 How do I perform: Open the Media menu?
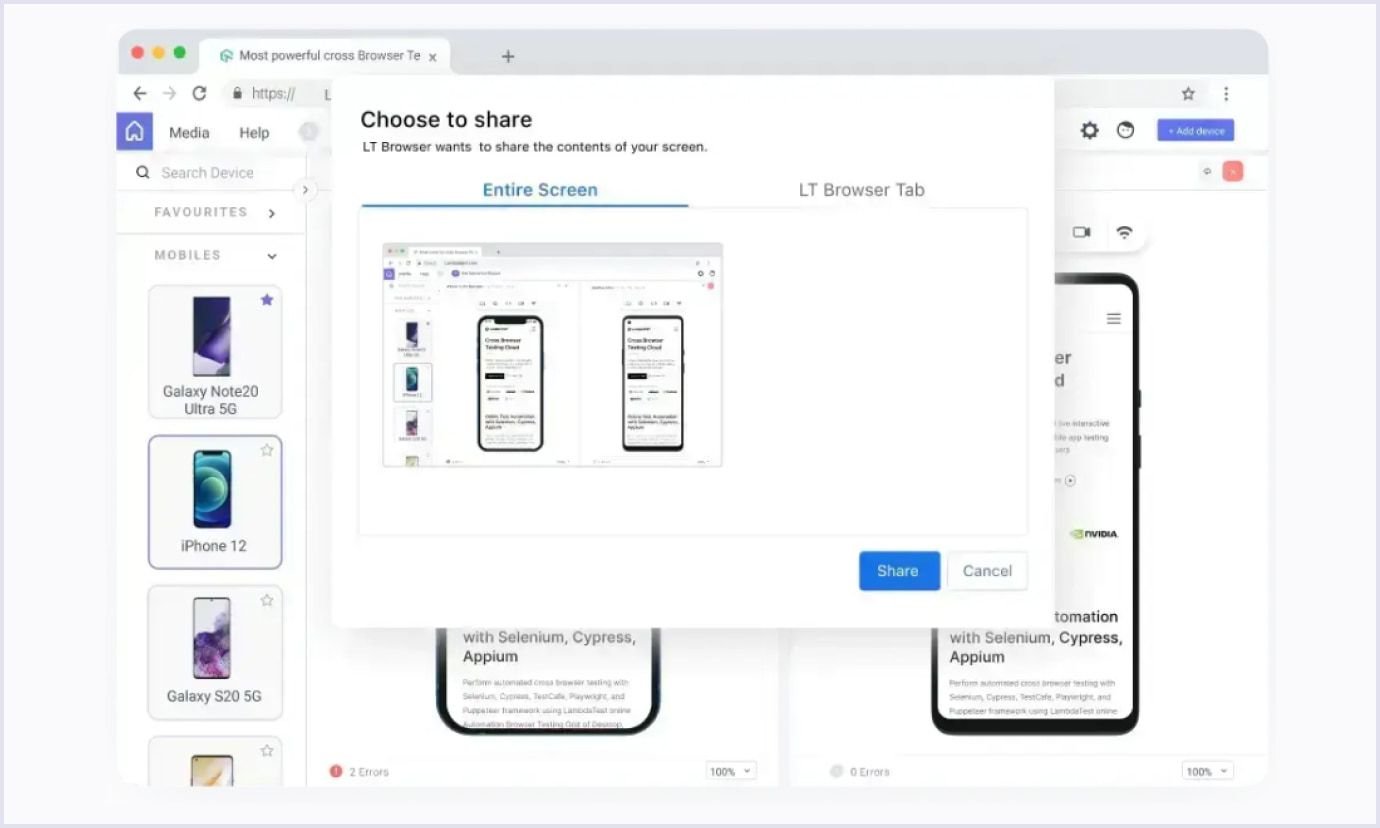coord(189,133)
